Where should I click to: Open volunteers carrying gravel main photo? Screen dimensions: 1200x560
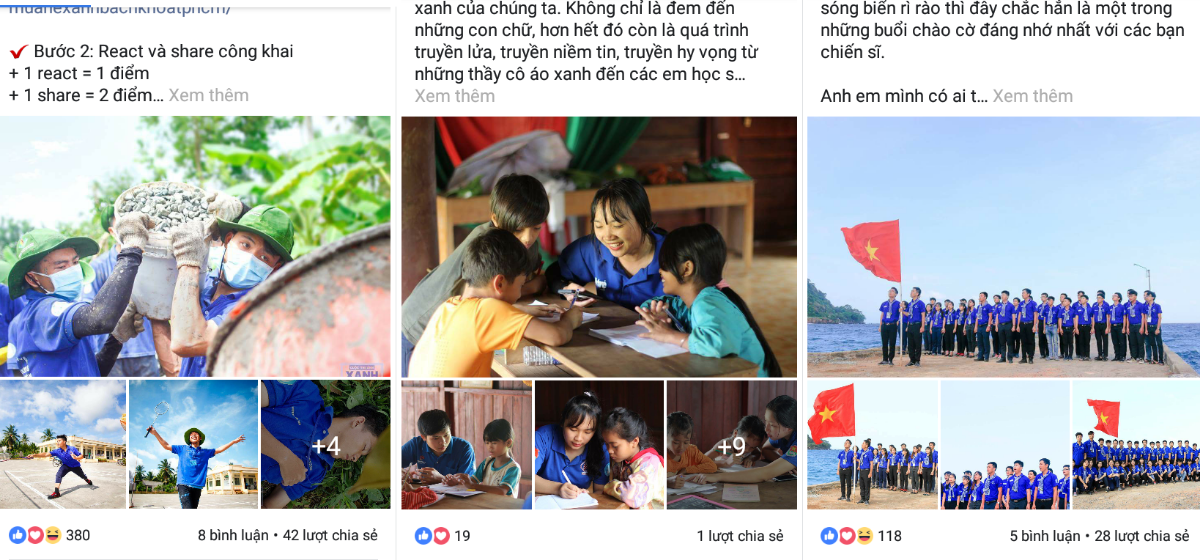point(195,246)
